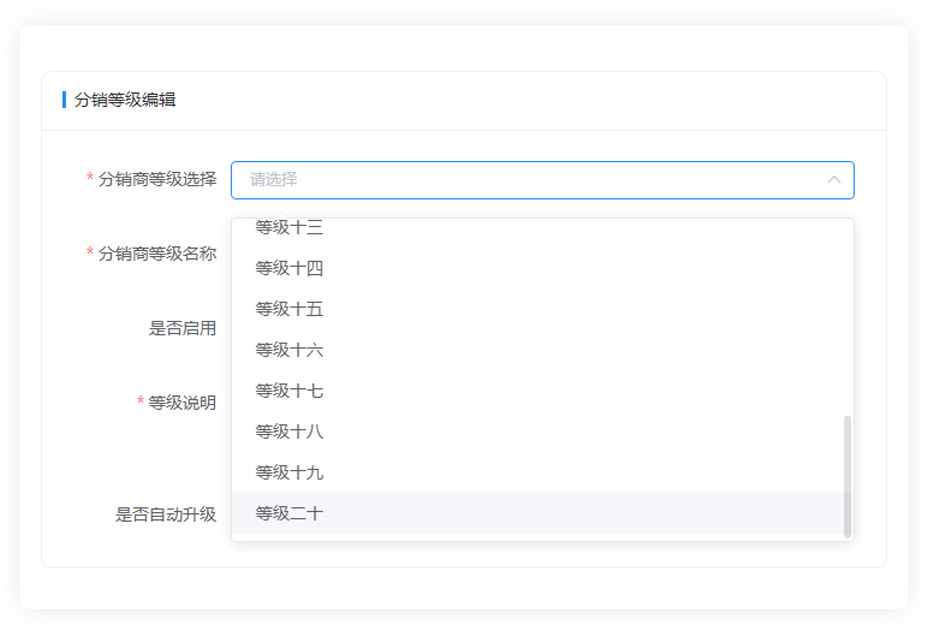Click the 是否自动升级 label
Screen dimensions: 927x635
pos(165,515)
